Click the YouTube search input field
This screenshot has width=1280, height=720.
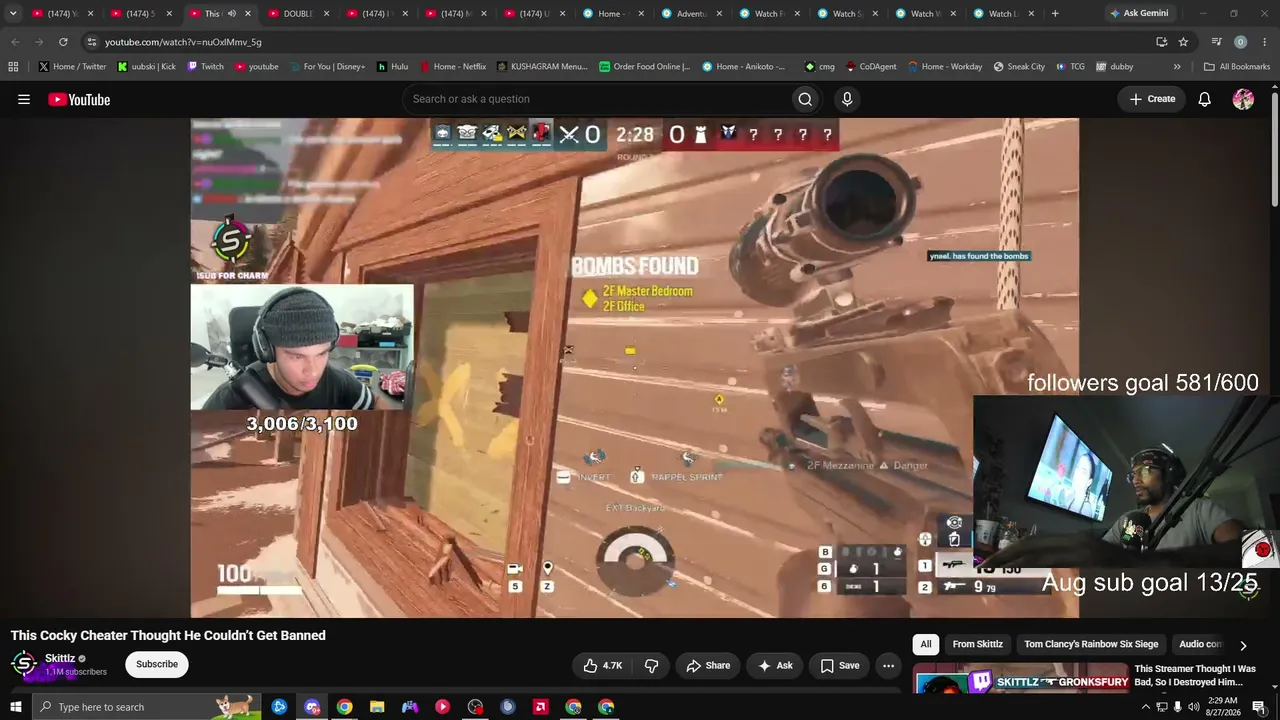595,99
